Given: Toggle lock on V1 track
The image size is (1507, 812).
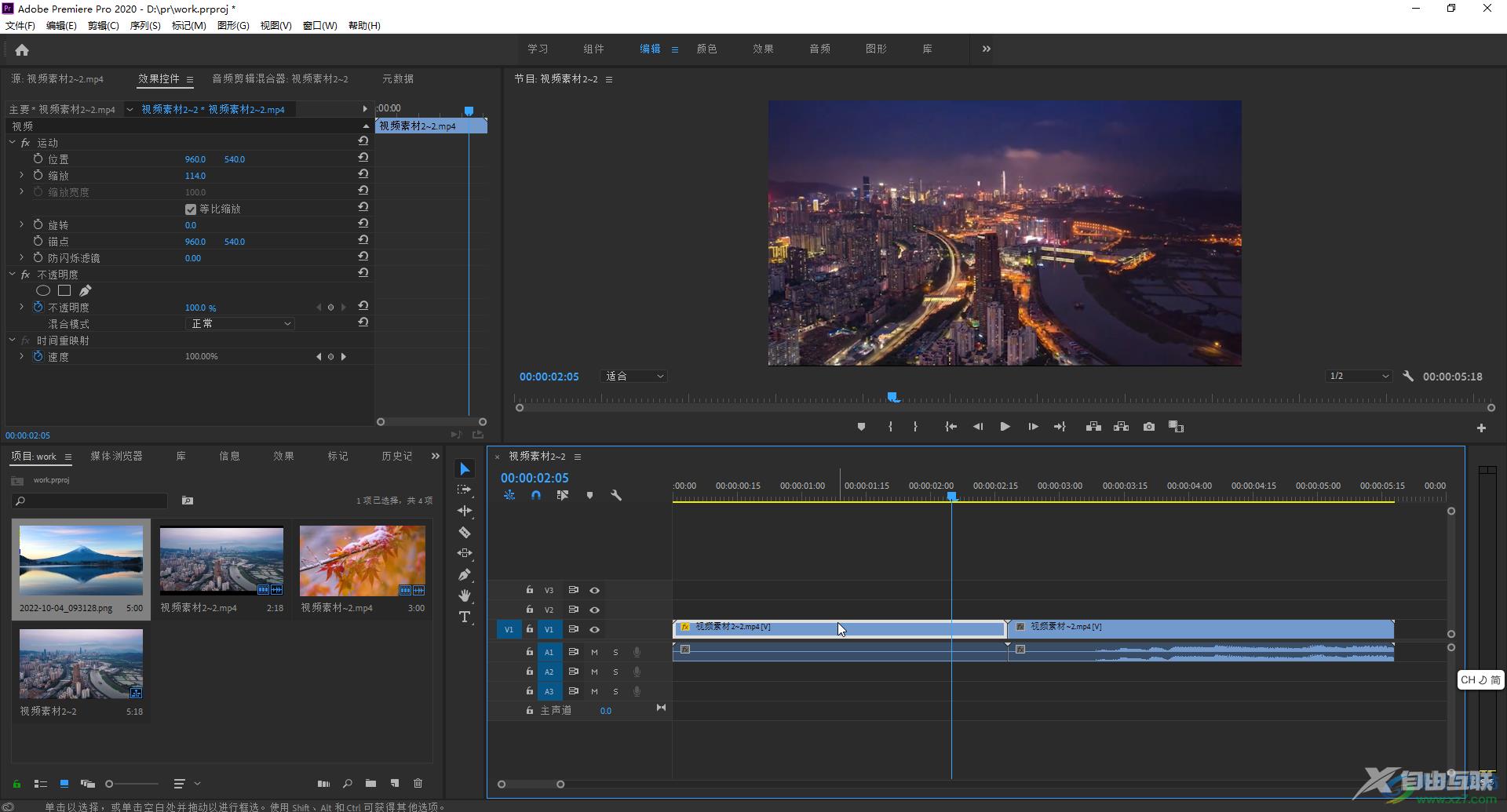Looking at the screenshot, I should [529, 629].
